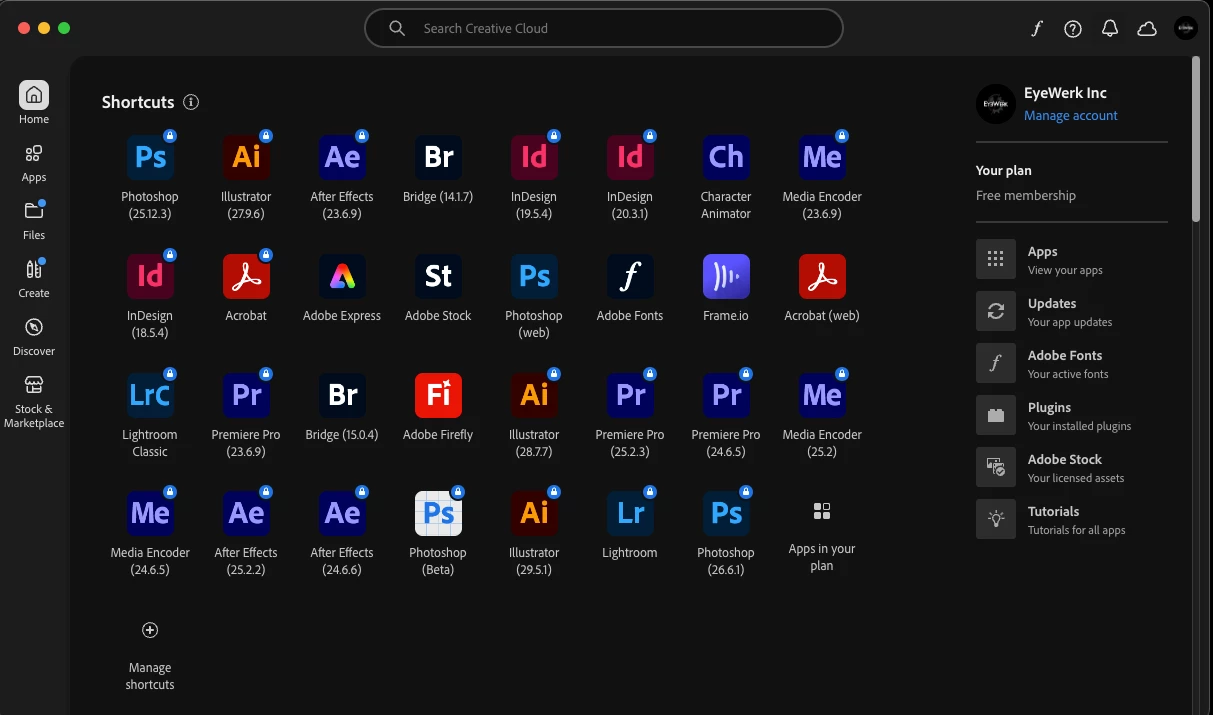Open Media Encoder (24.6.5) shortcut
This screenshot has width=1213, height=715.
click(x=150, y=513)
